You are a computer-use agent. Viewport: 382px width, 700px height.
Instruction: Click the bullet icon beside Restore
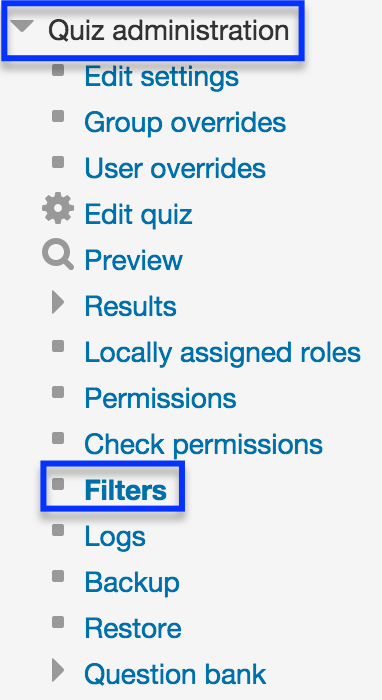(58, 622)
